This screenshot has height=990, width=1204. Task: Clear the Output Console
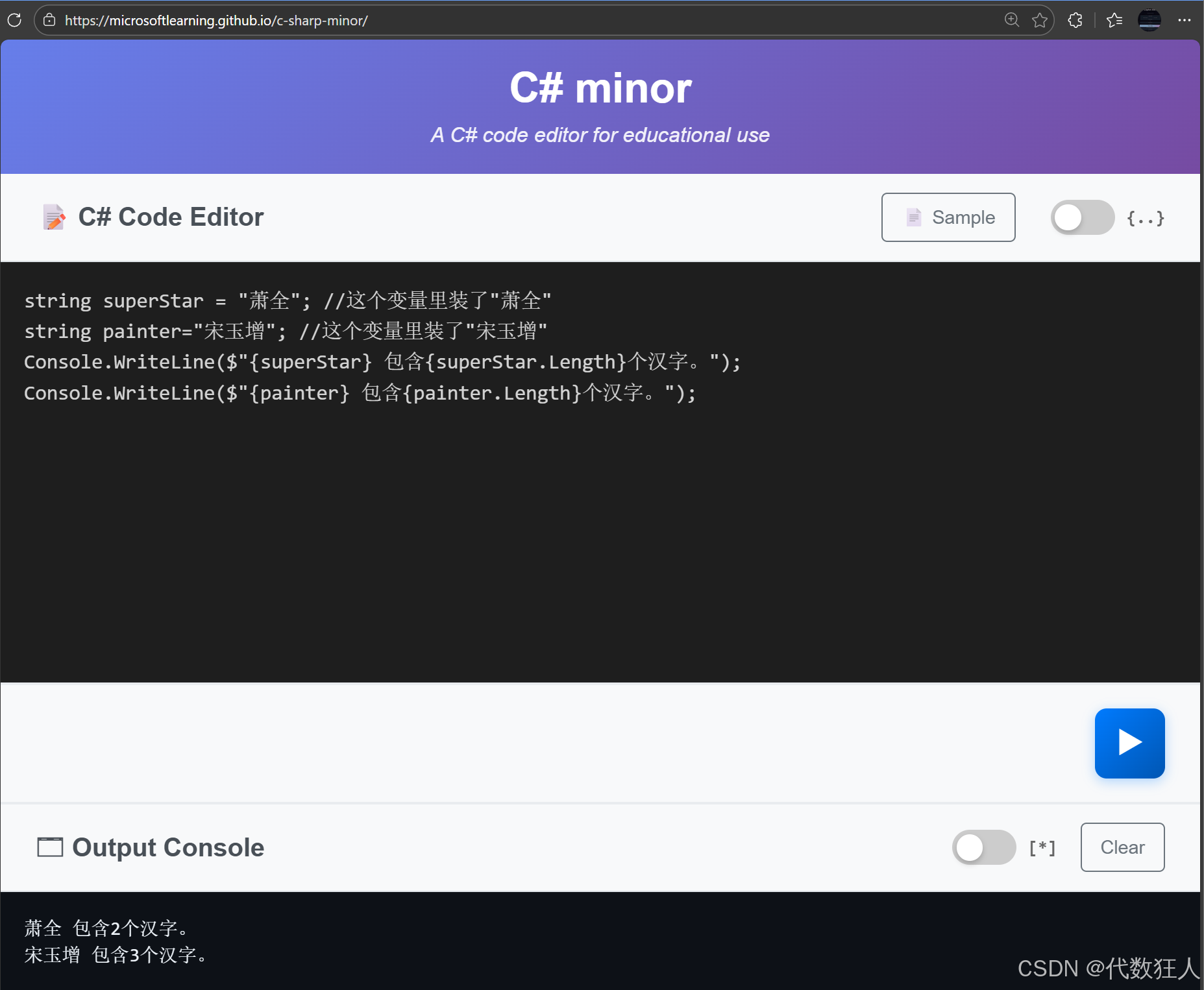1122,847
